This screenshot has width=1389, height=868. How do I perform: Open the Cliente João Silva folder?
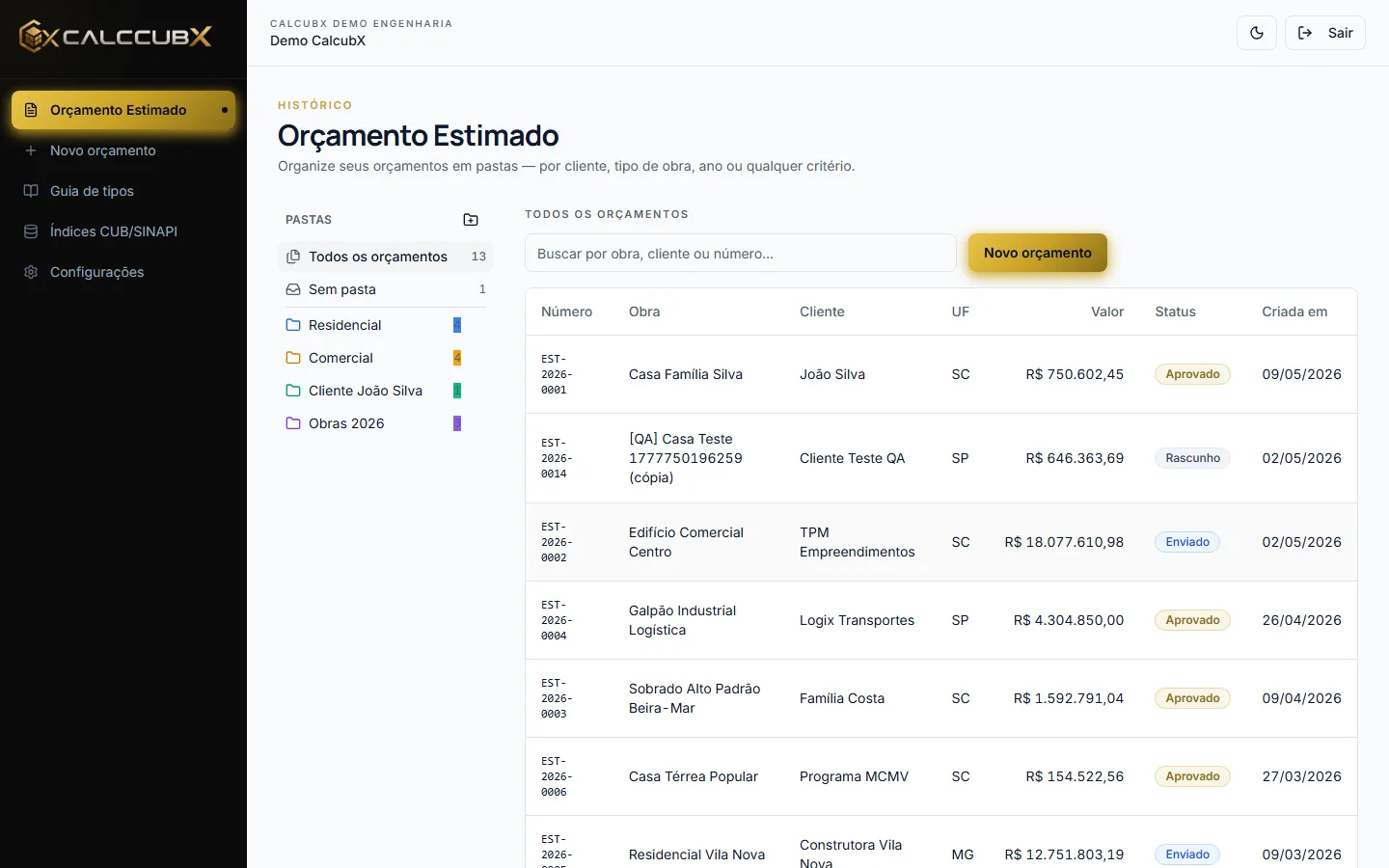coord(374,391)
